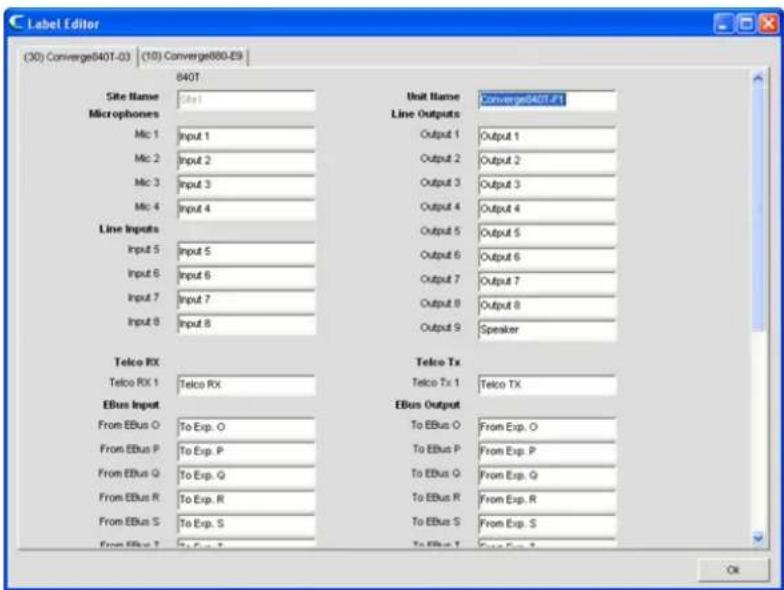The image size is (784, 590).
Task: Click the To EBus S field
Action: (x=547, y=524)
